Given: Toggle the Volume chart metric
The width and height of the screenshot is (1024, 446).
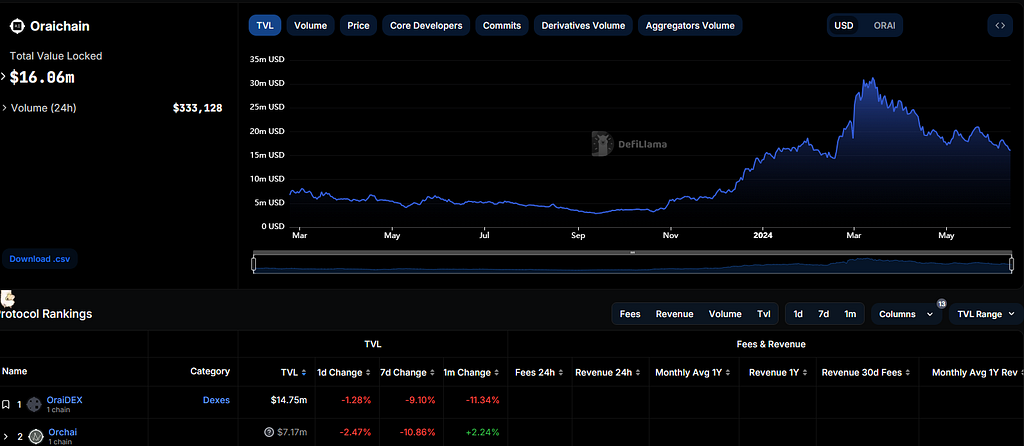Looking at the screenshot, I should tap(310, 25).
